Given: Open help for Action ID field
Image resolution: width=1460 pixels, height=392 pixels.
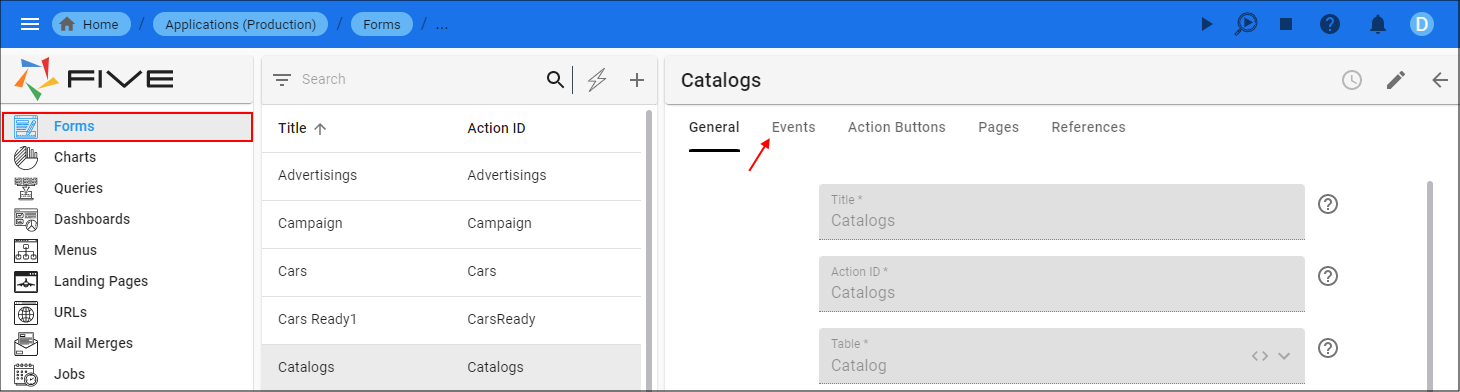Looking at the screenshot, I should tap(1328, 276).
